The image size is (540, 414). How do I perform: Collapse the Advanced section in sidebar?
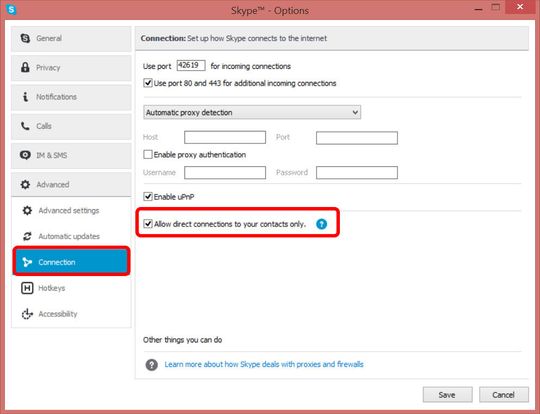[71, 185]
